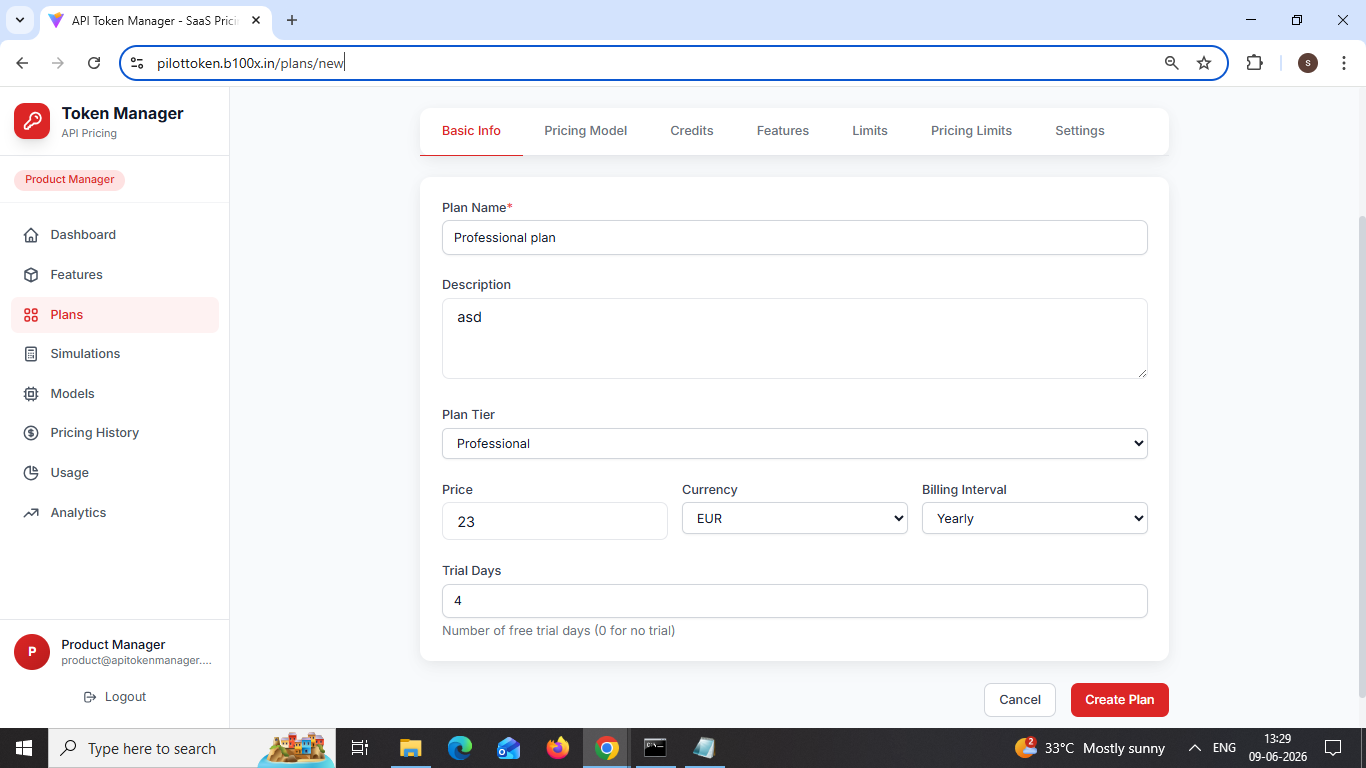Click the page vertical scrollbar
The width and height of the screenshot is (1366, 768).
[1360, 455]
